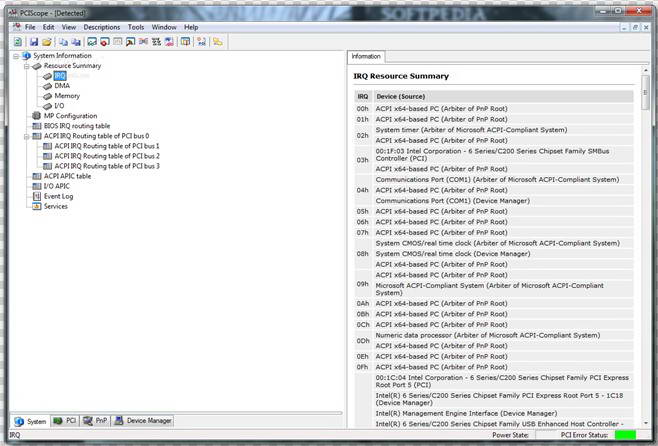Click the 'IRQ Resource Summary' heading
658x446 pixels.
[x=401, y=76]
